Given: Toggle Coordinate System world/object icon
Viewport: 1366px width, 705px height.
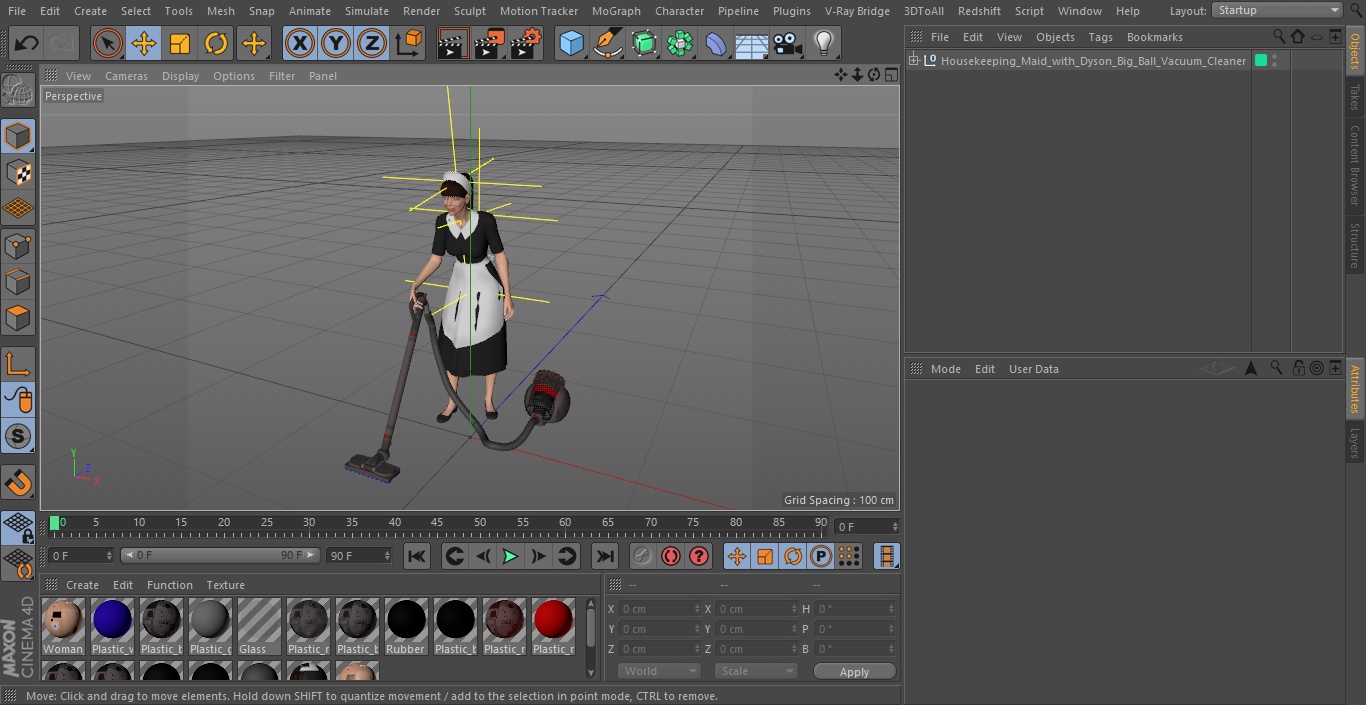Looking at the screenshot, I should (x=408, y=43).
